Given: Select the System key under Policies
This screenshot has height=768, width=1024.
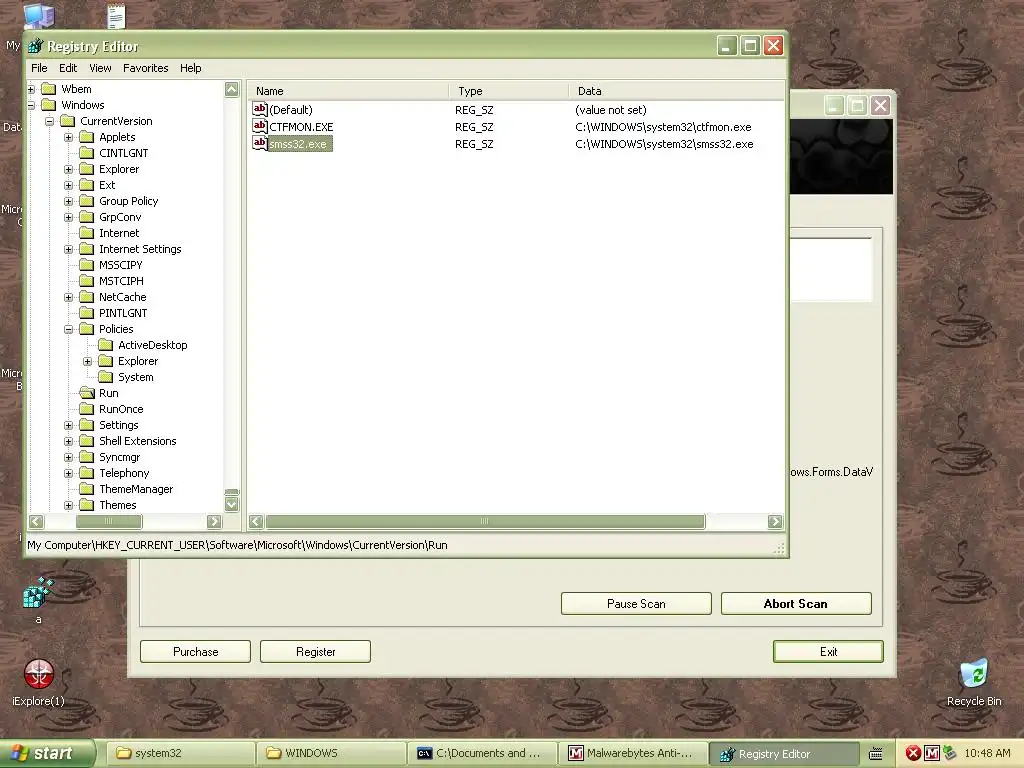Looking at the screenshot, I should coord(136,377).
